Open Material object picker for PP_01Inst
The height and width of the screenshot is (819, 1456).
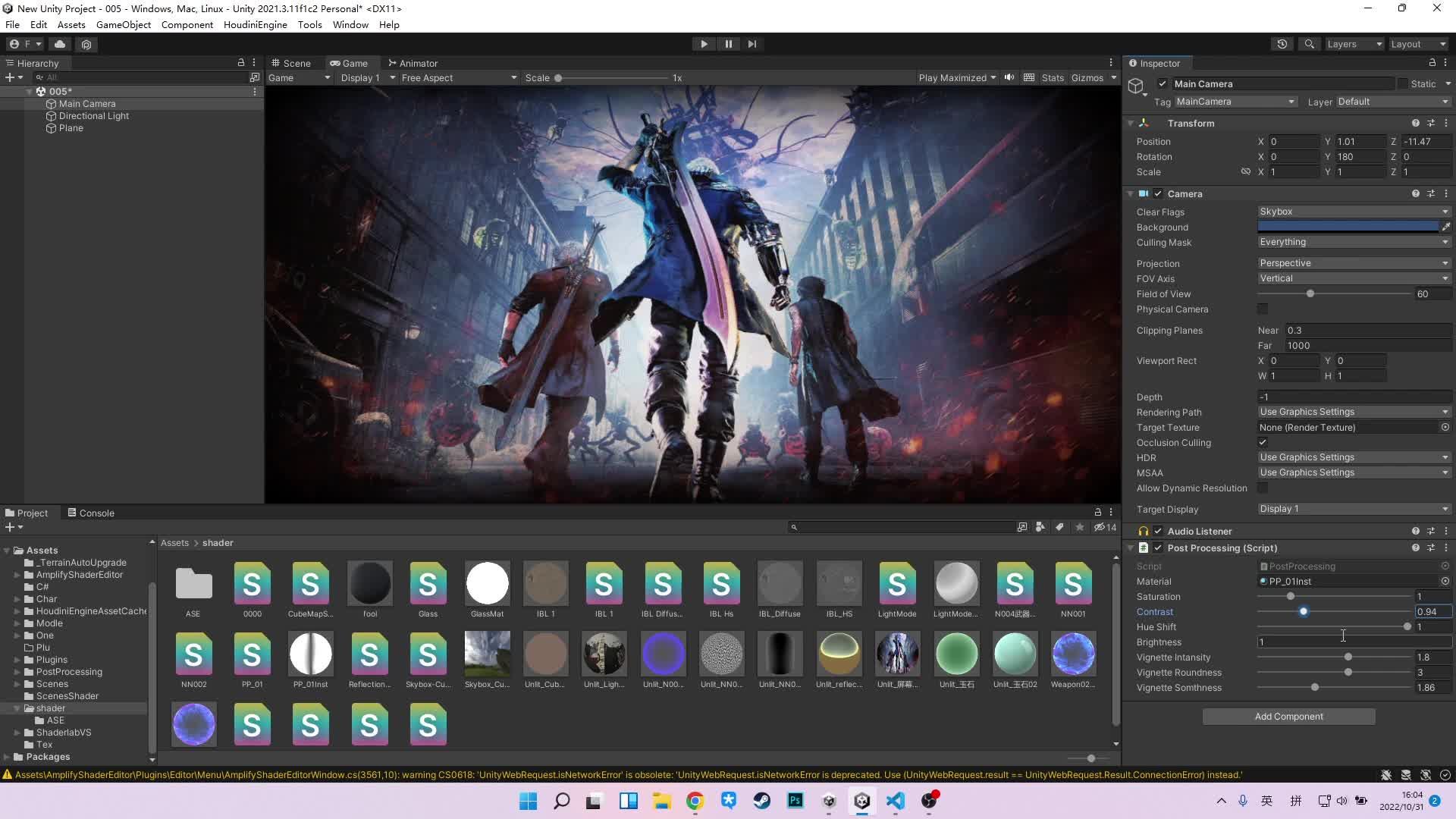[x=1445, y=581]
